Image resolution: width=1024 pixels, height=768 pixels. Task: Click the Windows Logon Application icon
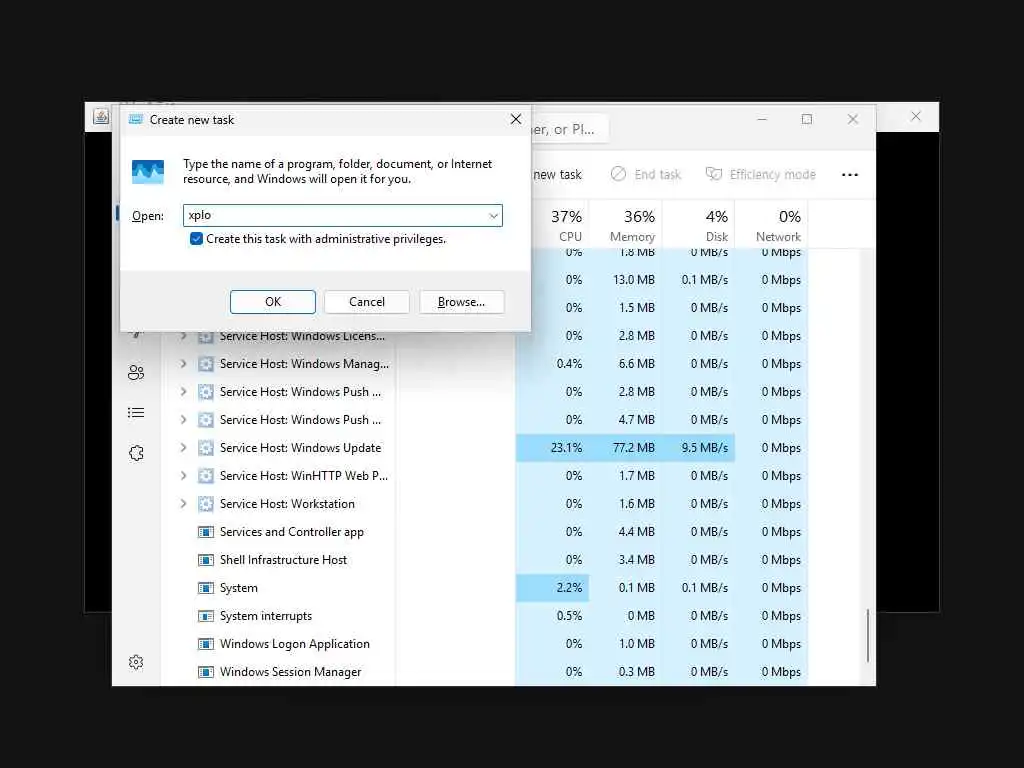pos(206,644)
